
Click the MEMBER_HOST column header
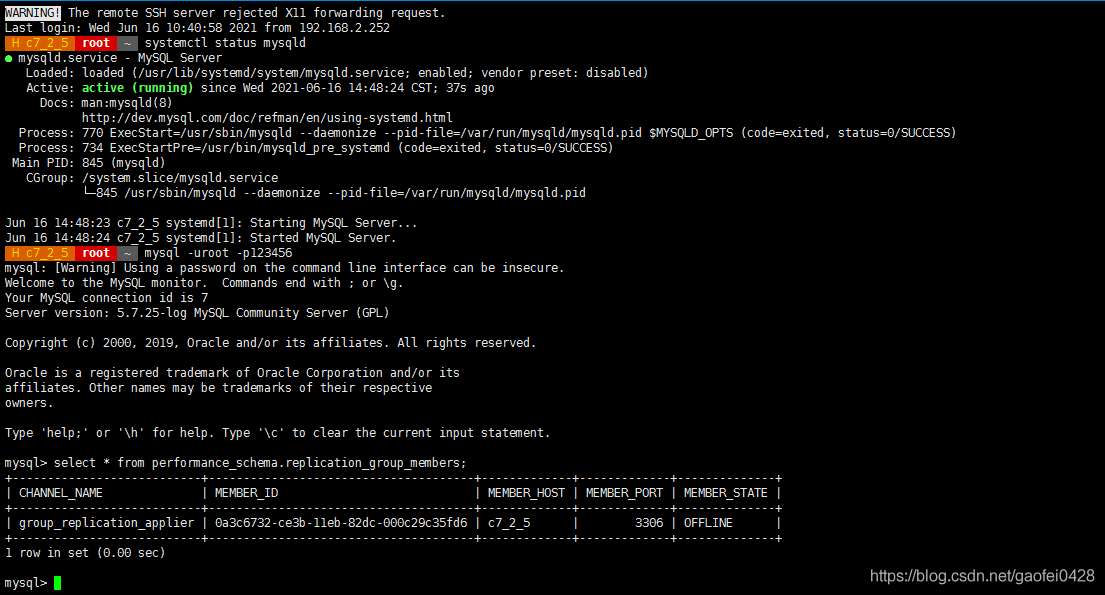526,493
